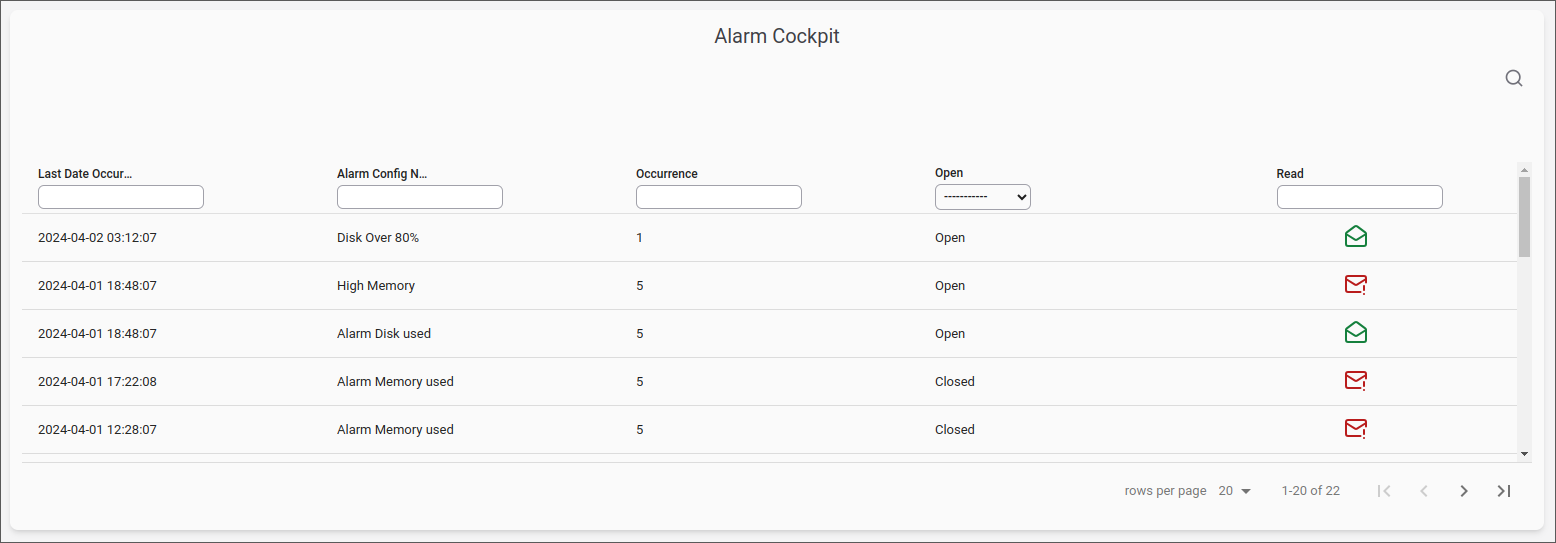Open the Open status filter dropdown
The height and width of the screenshot is (543, 1556).
point(983,197)
